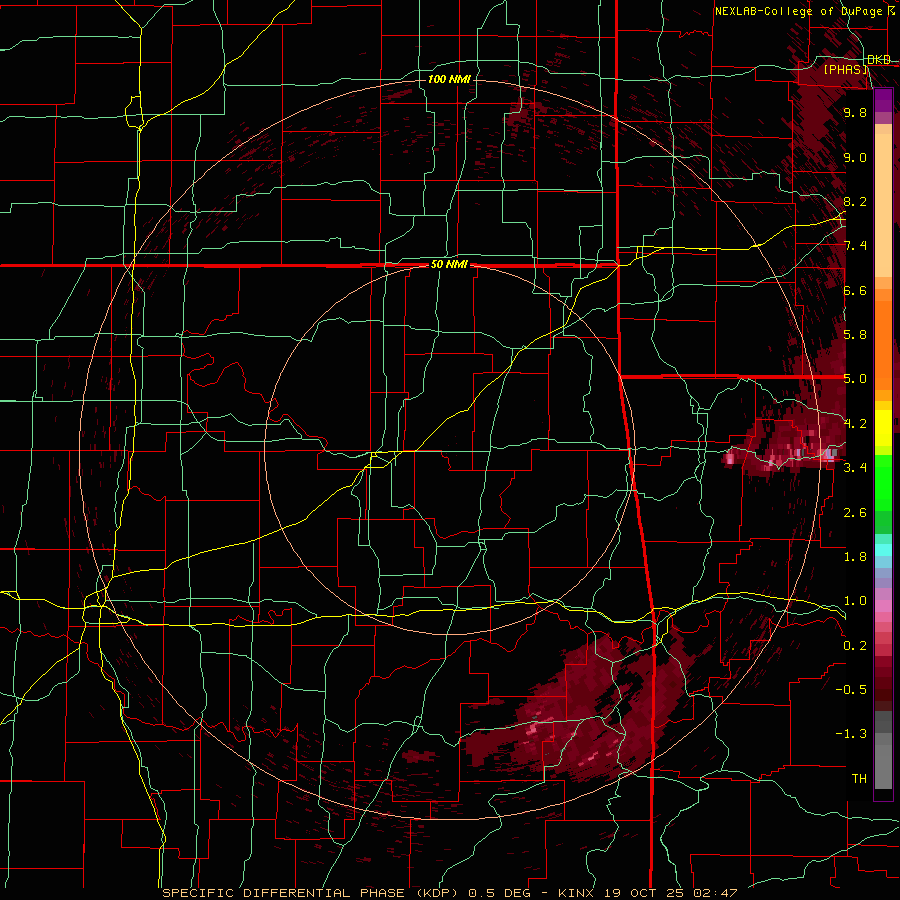Screen dimensions: 900x900
Task: Click the green segment of the color bar
Action: coord(883,482)
